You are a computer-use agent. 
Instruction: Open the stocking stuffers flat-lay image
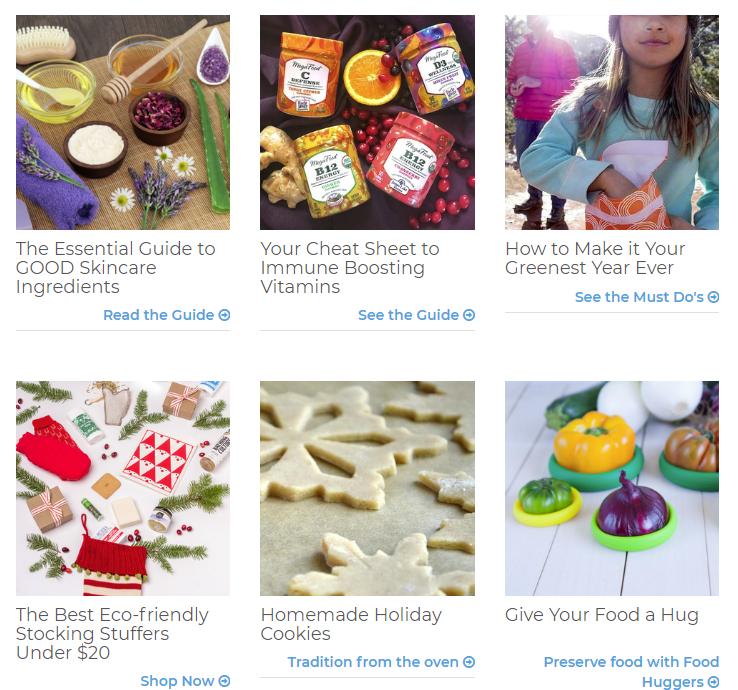(123, 489)
